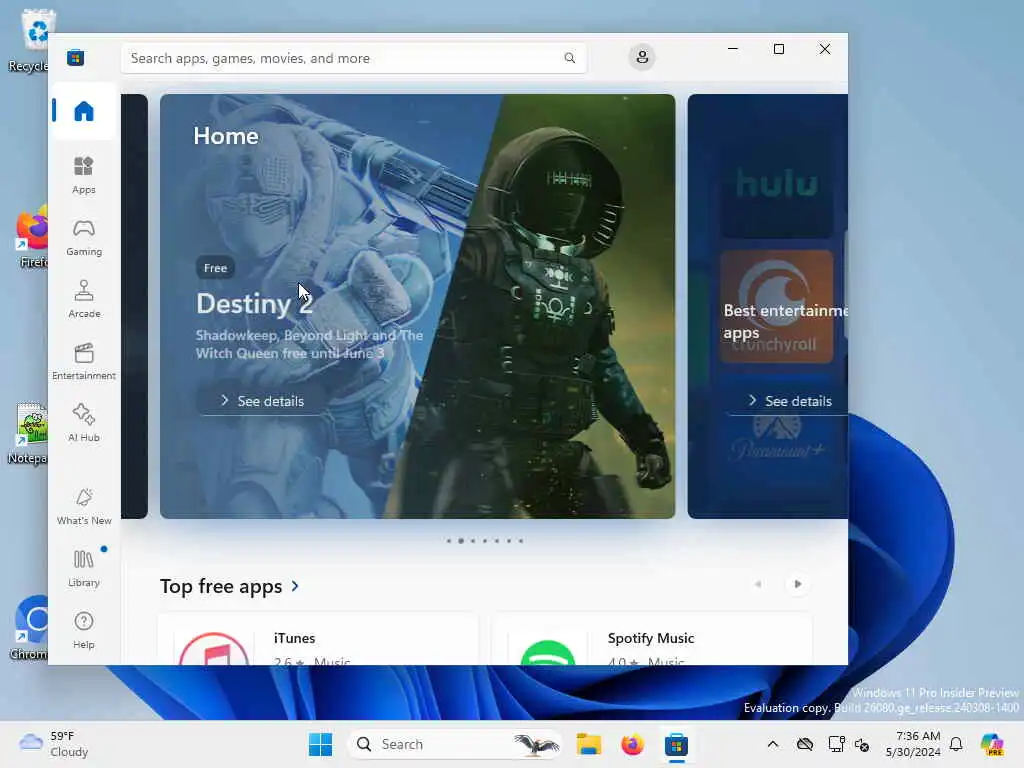1024x768 pixels.
Task: Click the previous arrow in Top free apps
Action: tap(758, 584)
